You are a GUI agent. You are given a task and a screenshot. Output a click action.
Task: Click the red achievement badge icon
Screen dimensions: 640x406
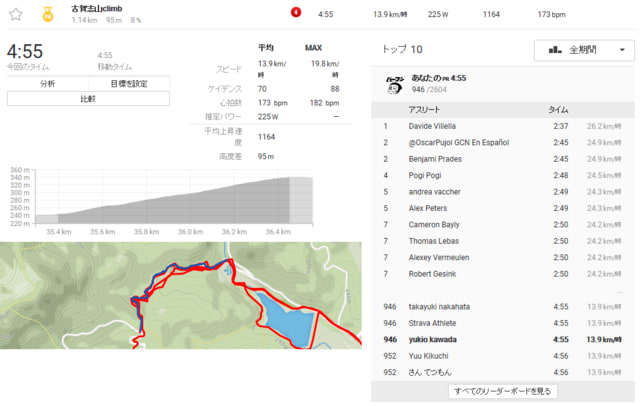click(x=296, y=12)
